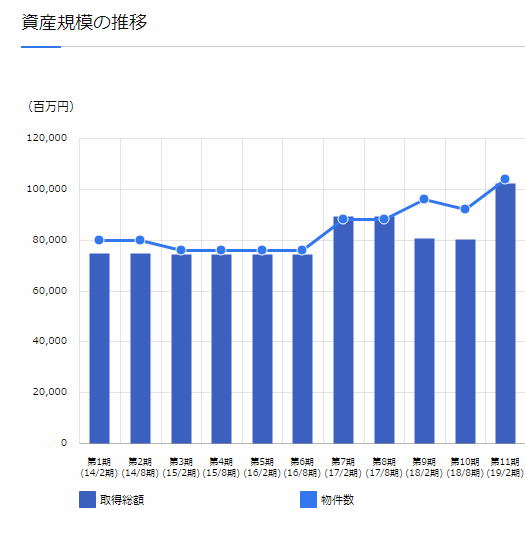Click the 資産規模の推移 heading
Image resolution: width=525 pixels, height=535 pixels.
[x=84, y=22]
